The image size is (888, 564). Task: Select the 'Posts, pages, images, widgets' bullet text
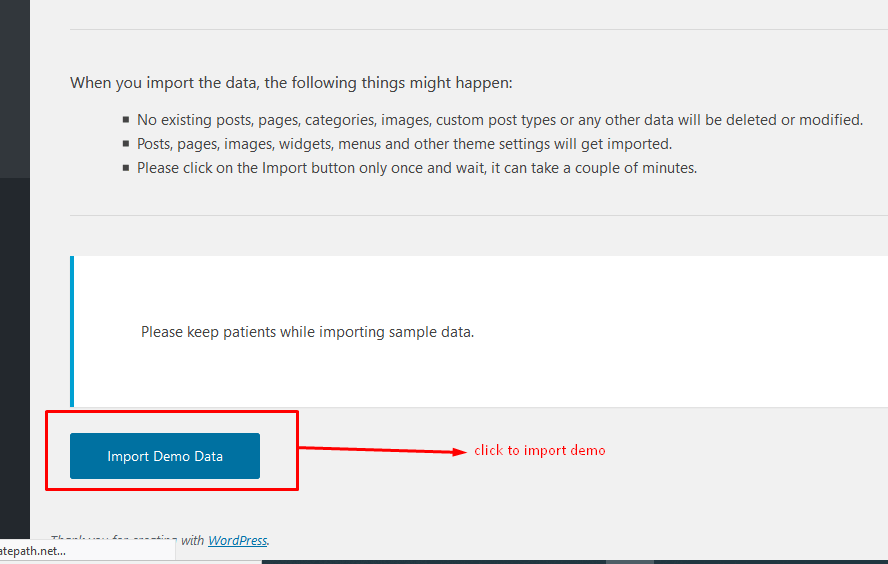pos(404,144)
